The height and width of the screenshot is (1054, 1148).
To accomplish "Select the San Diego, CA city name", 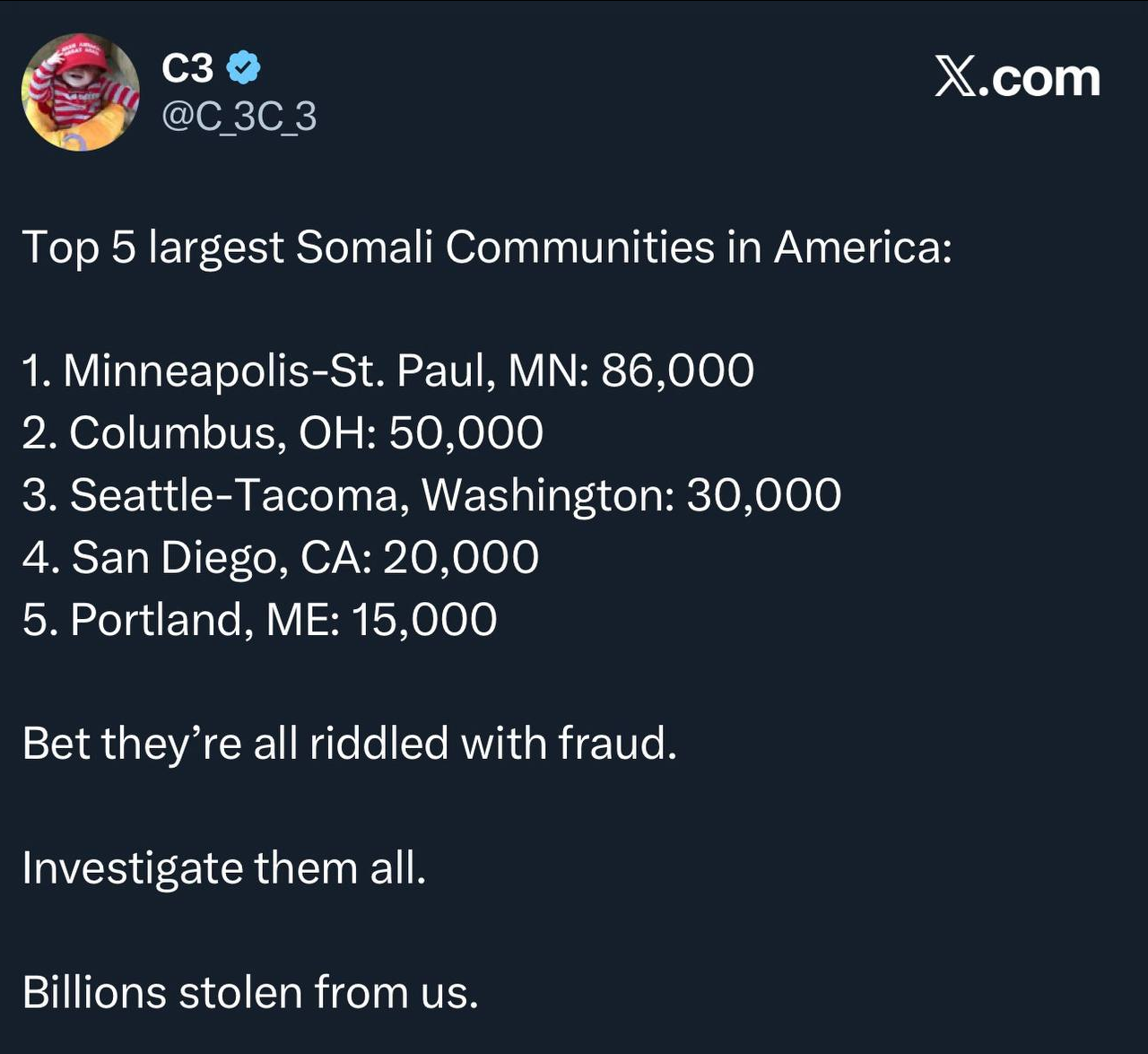I will tap(221, 557).
